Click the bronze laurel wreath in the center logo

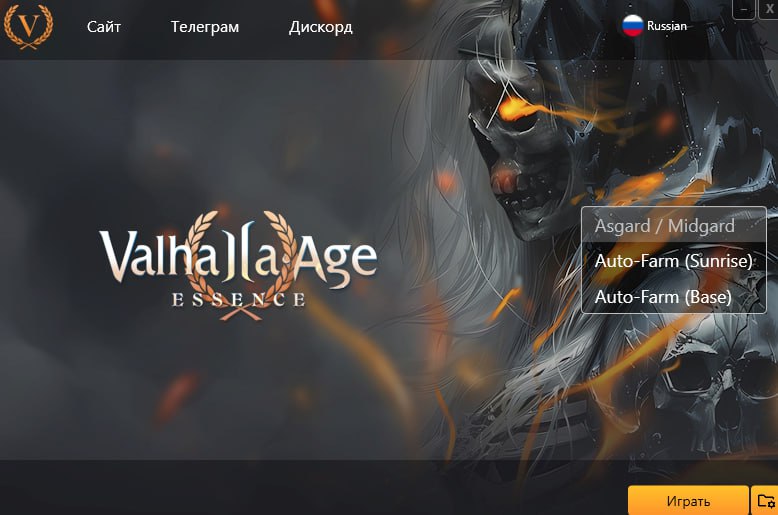click(241, 265)
